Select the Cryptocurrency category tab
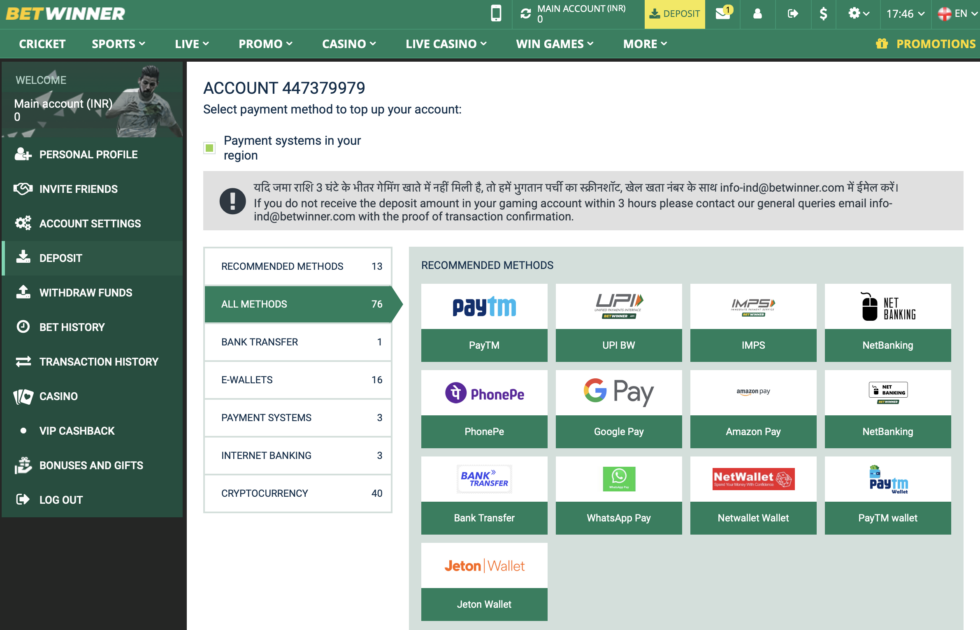This screenshot has height=630, width=980. [x=298, y=493]
